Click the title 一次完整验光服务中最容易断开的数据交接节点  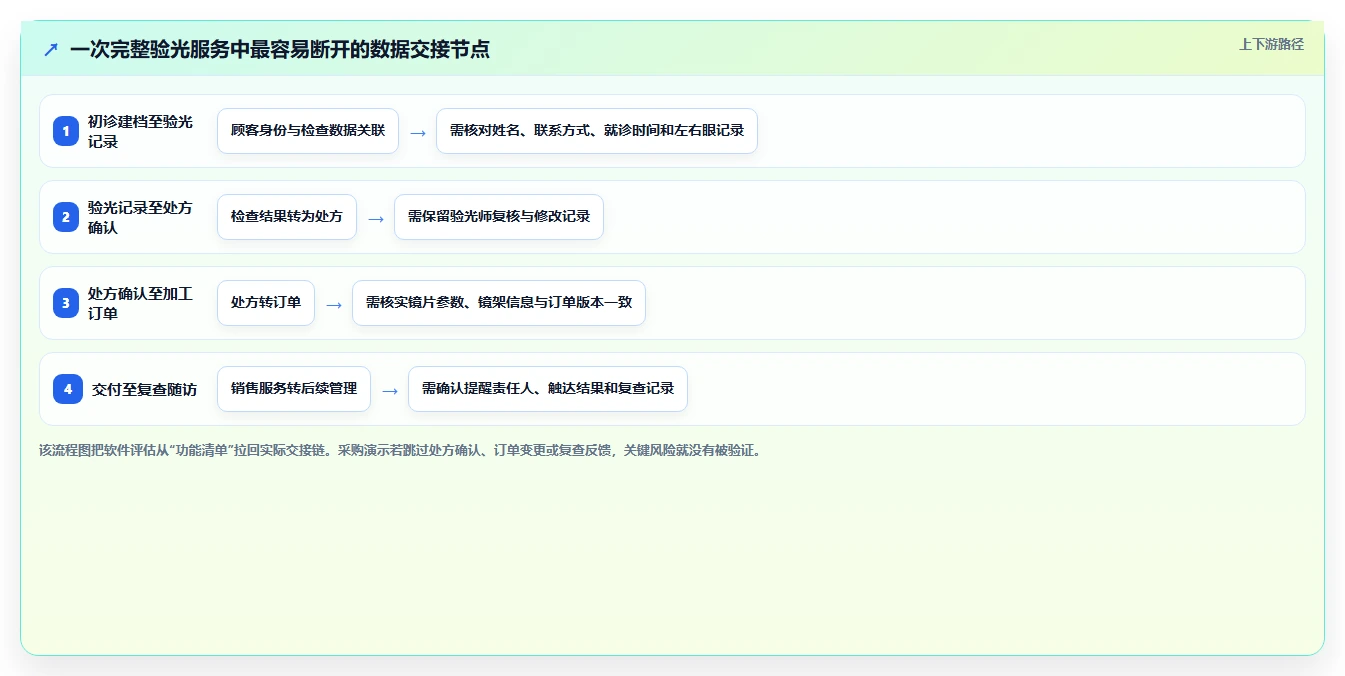(x=280, y=49)
